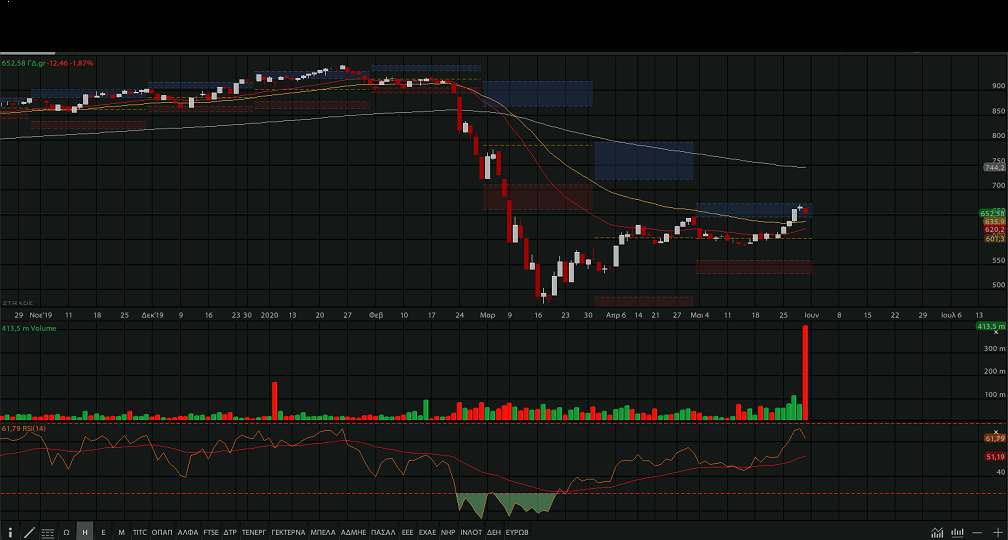This screenshot has height=540, width=1008.
Task: Switch to the Ε weekly timeframe
Action: click(x=104, y=532)
